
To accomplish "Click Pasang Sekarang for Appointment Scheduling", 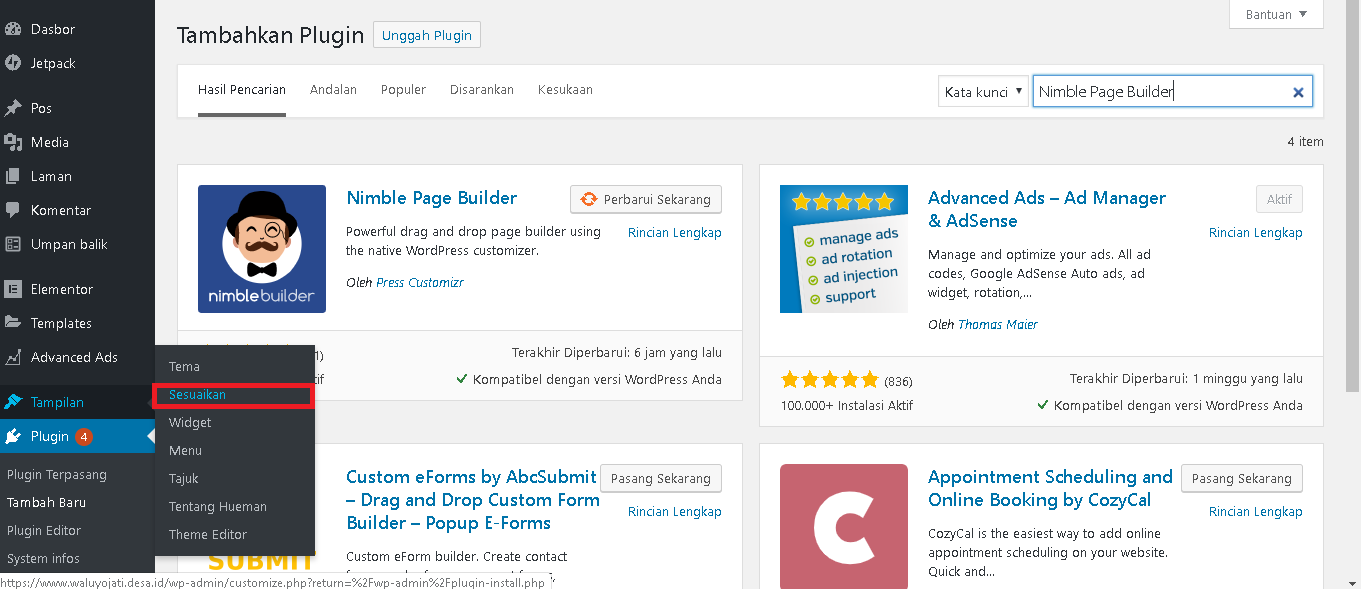I will tap(1242, 478).
